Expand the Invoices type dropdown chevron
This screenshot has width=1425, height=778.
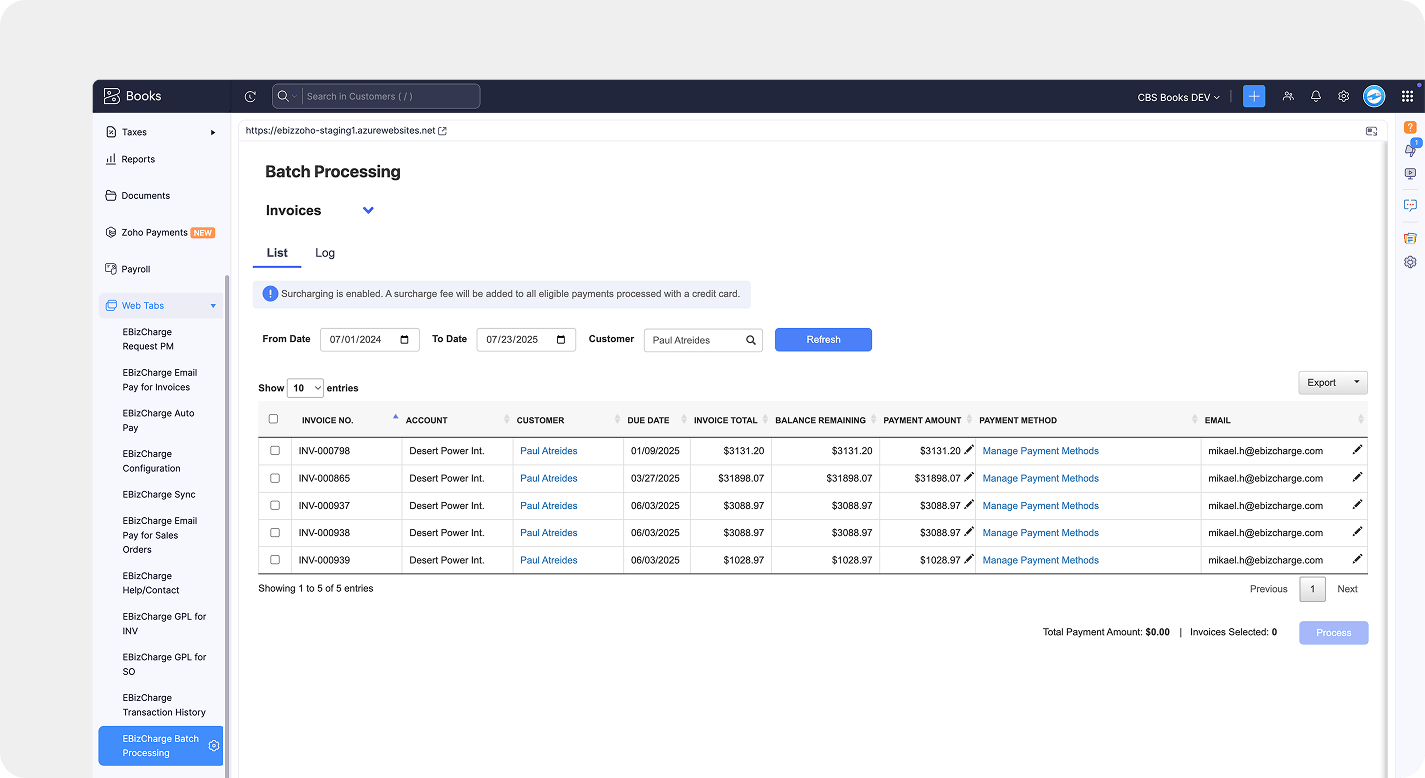tap(368, 210)
